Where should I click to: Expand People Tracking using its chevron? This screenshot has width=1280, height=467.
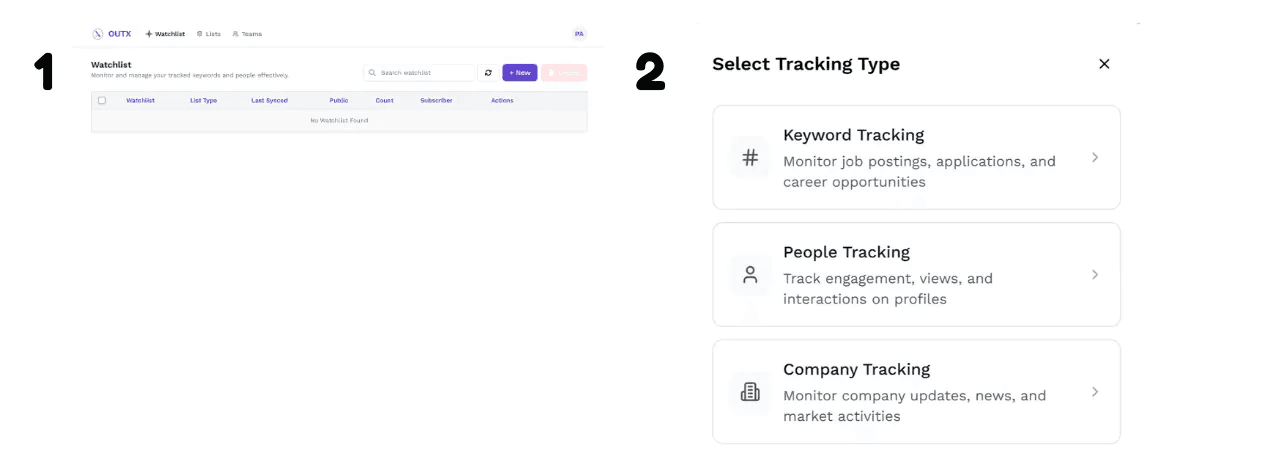pyautogui.click(x=1095, y=274)
